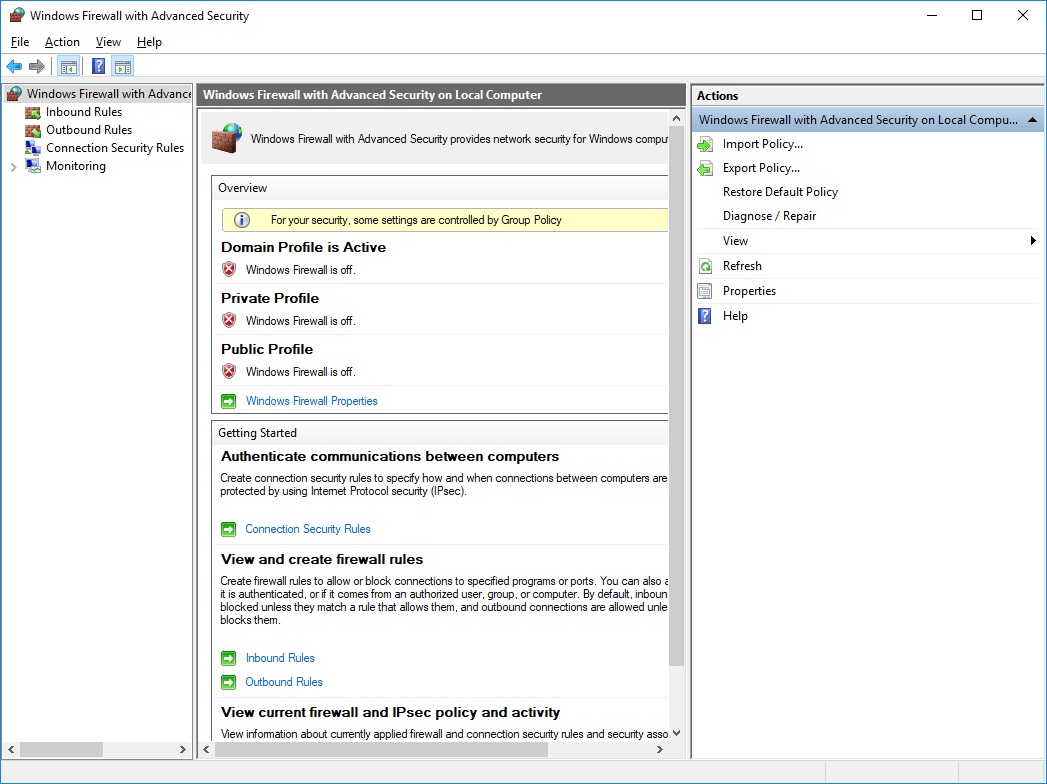Viewport: 1047px width, 784px height.
Task: Click the "Getting Started" section title
Action: click(257, 433)
